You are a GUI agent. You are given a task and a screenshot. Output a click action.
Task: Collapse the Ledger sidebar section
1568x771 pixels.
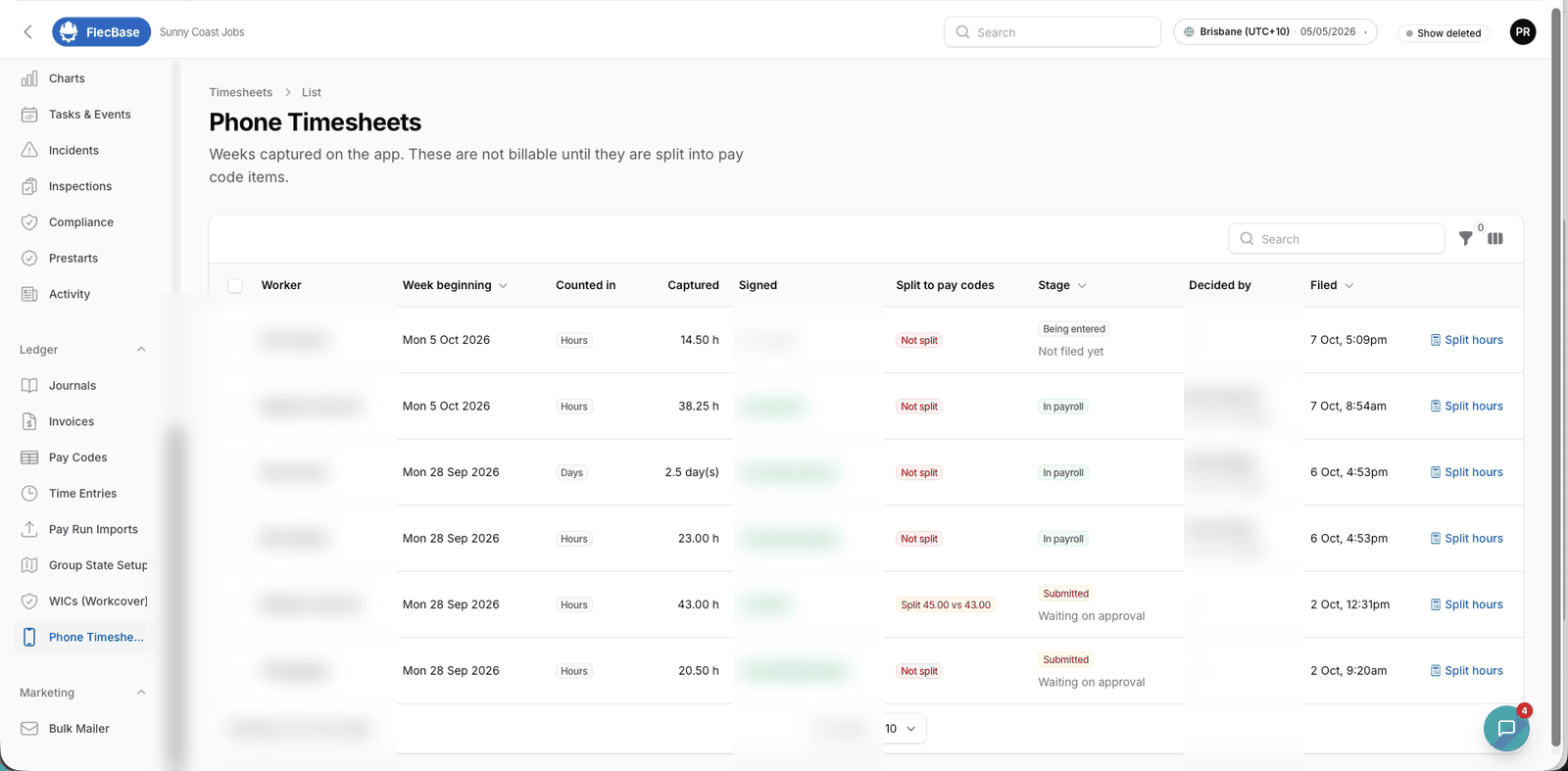[141, 350]
